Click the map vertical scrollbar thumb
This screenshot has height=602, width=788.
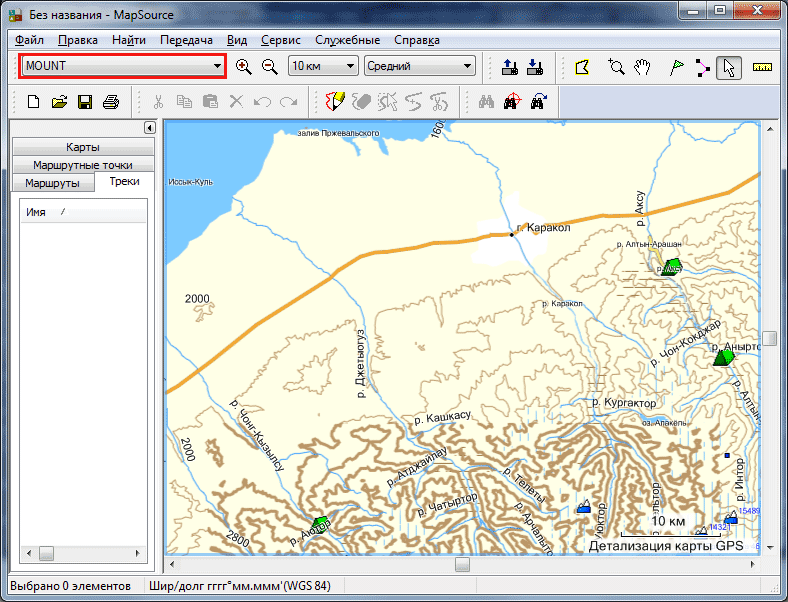(x=769, y=339)
